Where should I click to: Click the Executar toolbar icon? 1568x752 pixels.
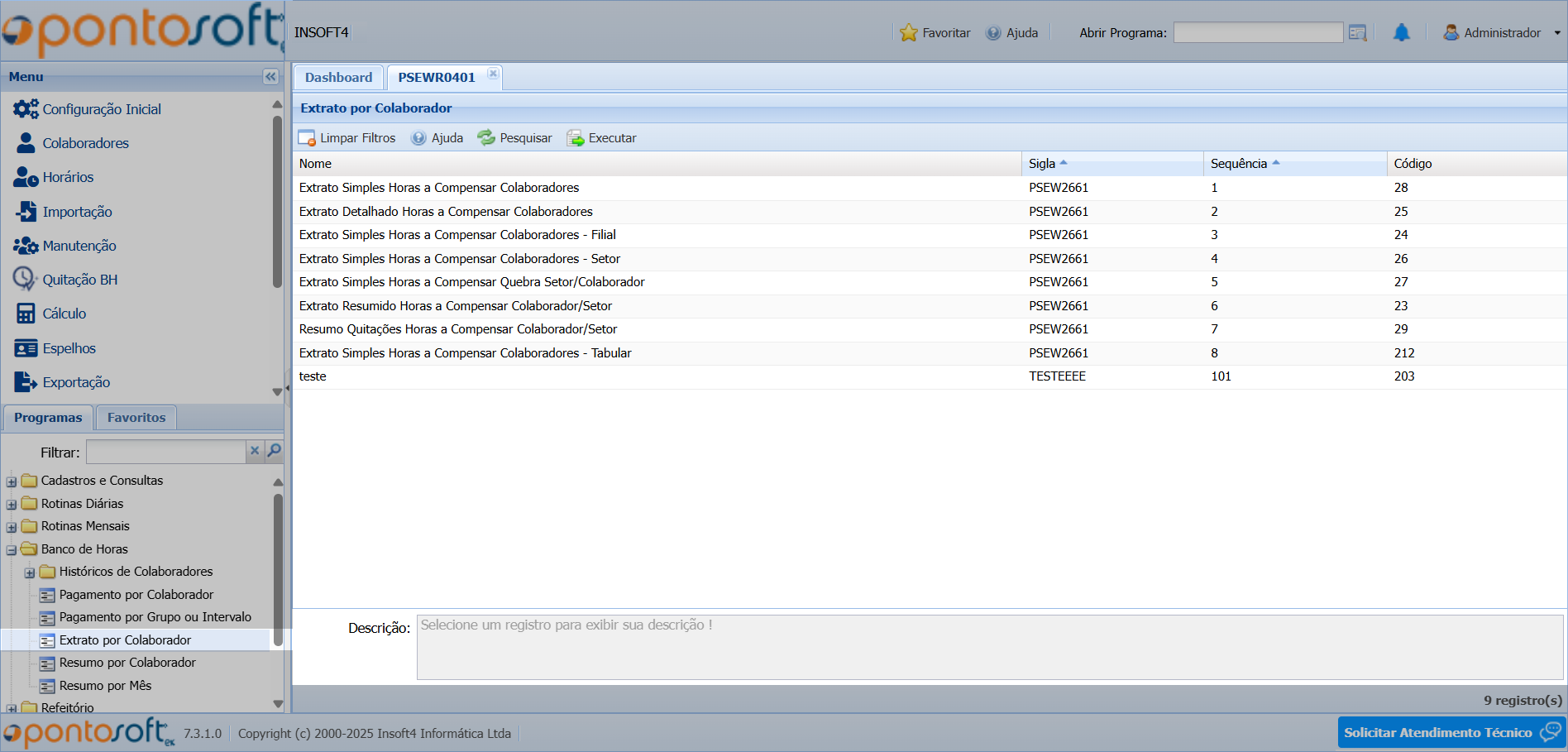[575, 138]
